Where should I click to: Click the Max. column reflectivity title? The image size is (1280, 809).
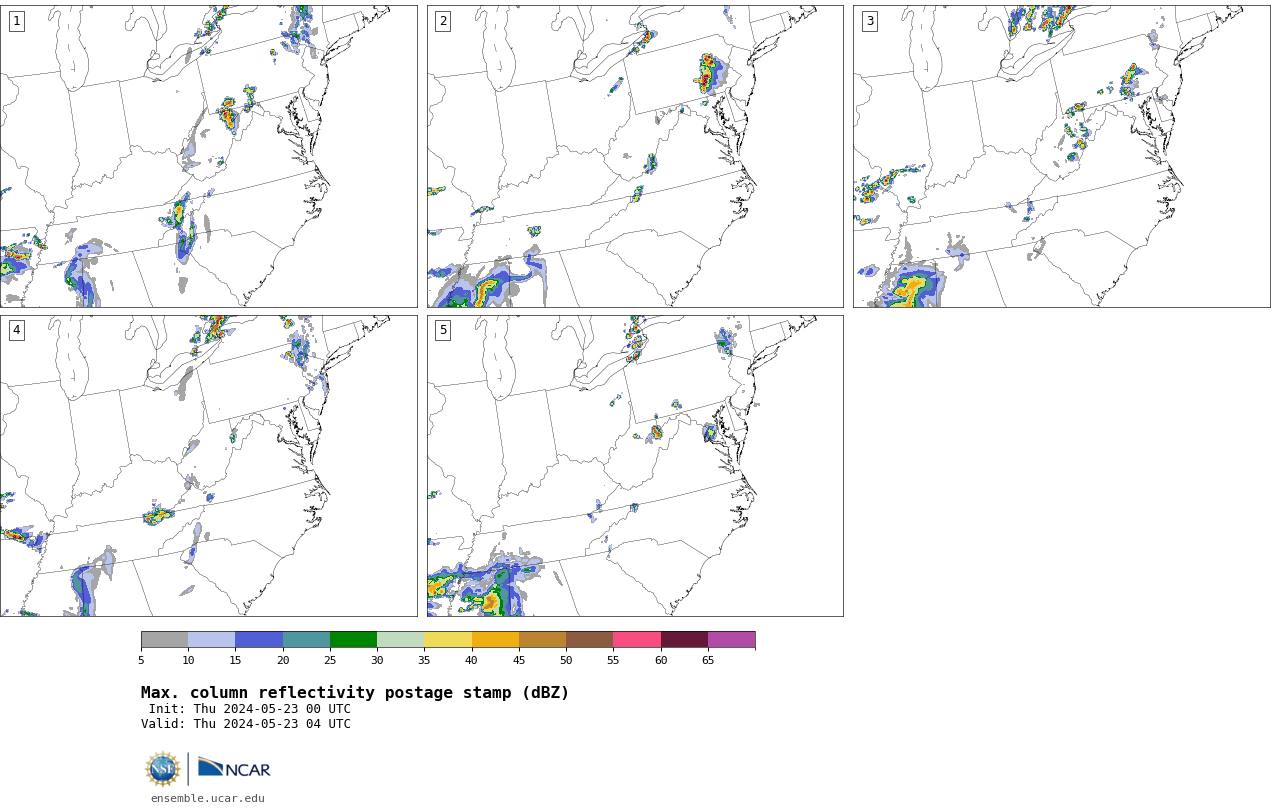tap(355, 693)
